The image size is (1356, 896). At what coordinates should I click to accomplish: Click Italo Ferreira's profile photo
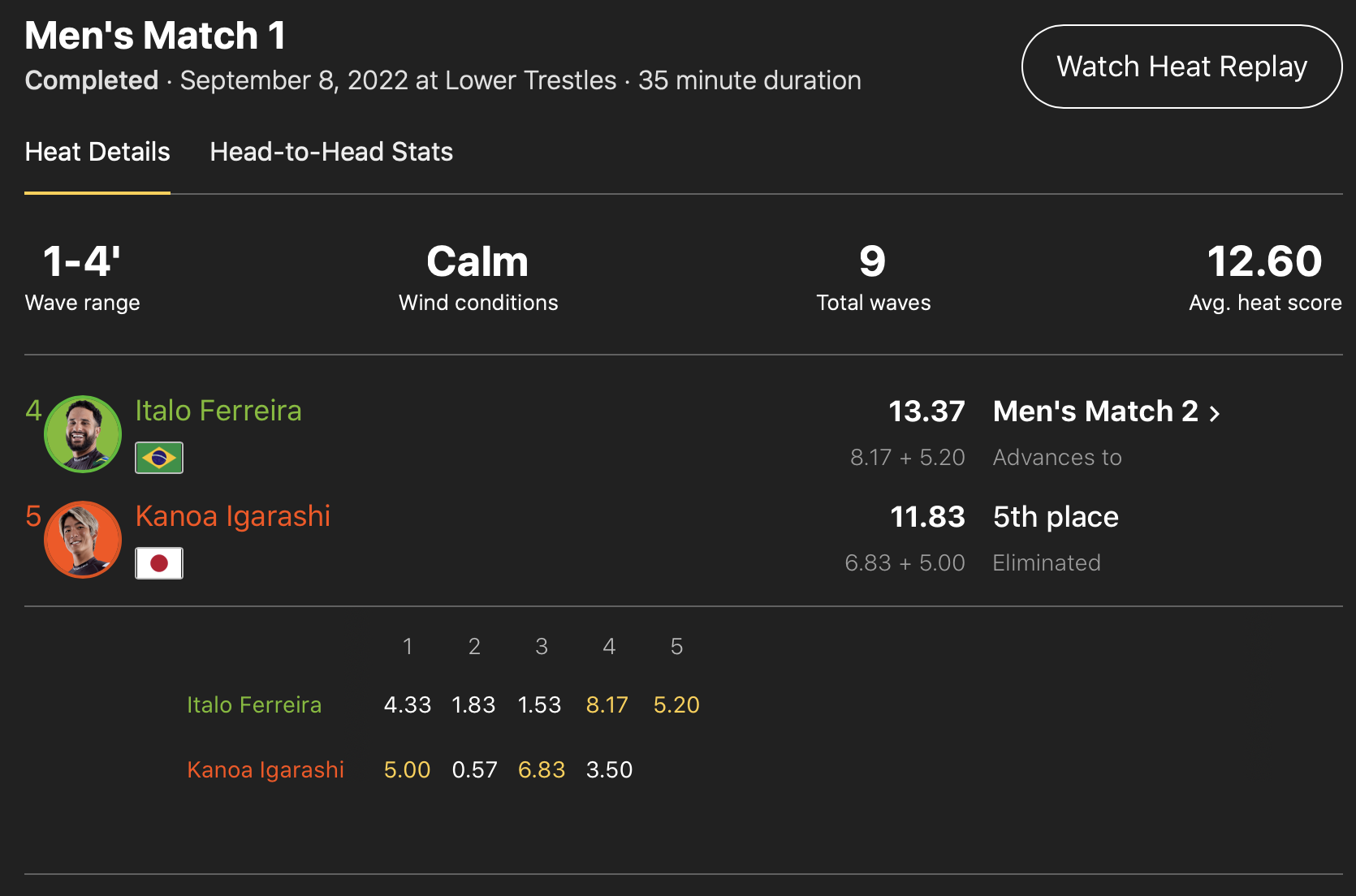tap(83, 434)
